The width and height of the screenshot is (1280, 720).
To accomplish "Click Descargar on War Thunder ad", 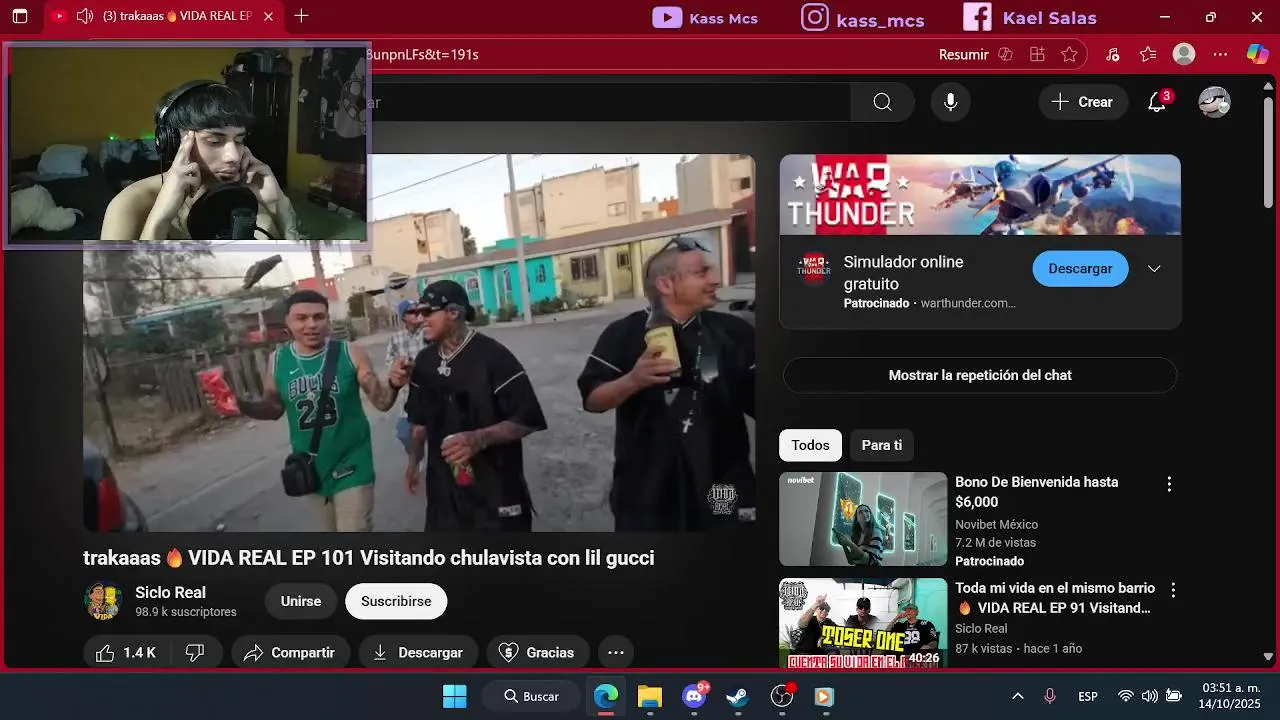I will [1080, 269].
